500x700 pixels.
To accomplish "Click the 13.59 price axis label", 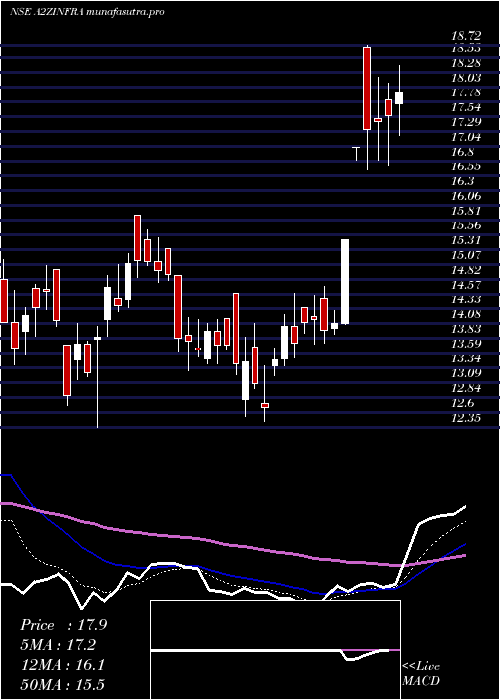I will [x=466, y=344].
